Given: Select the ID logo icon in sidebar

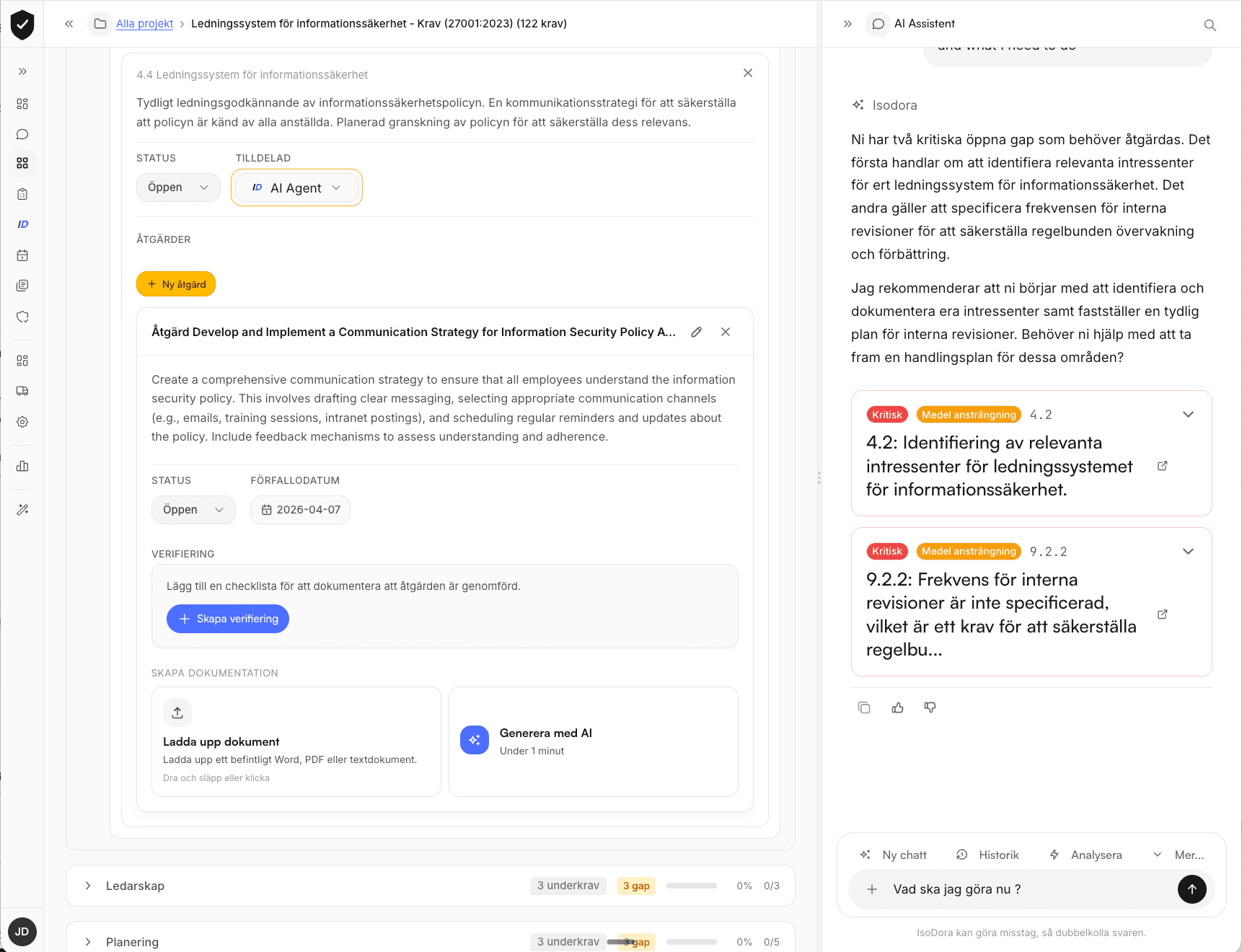Looking at the screenshot, I should (22, 224).
